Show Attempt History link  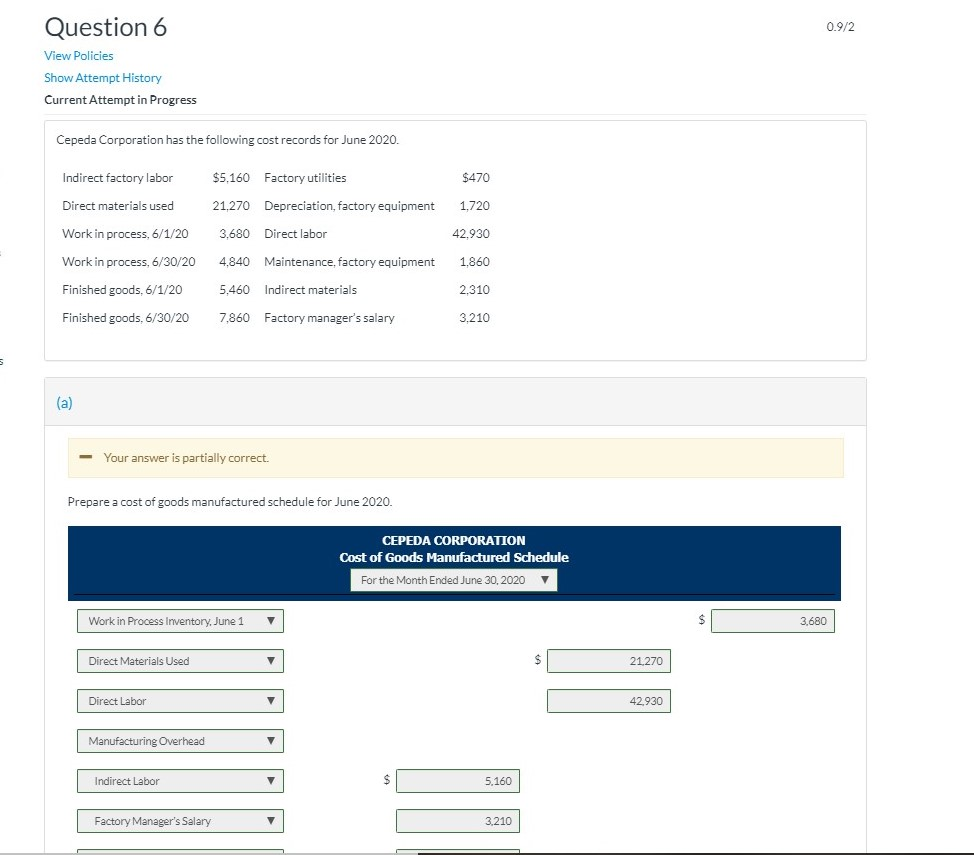tap(102, 78)
